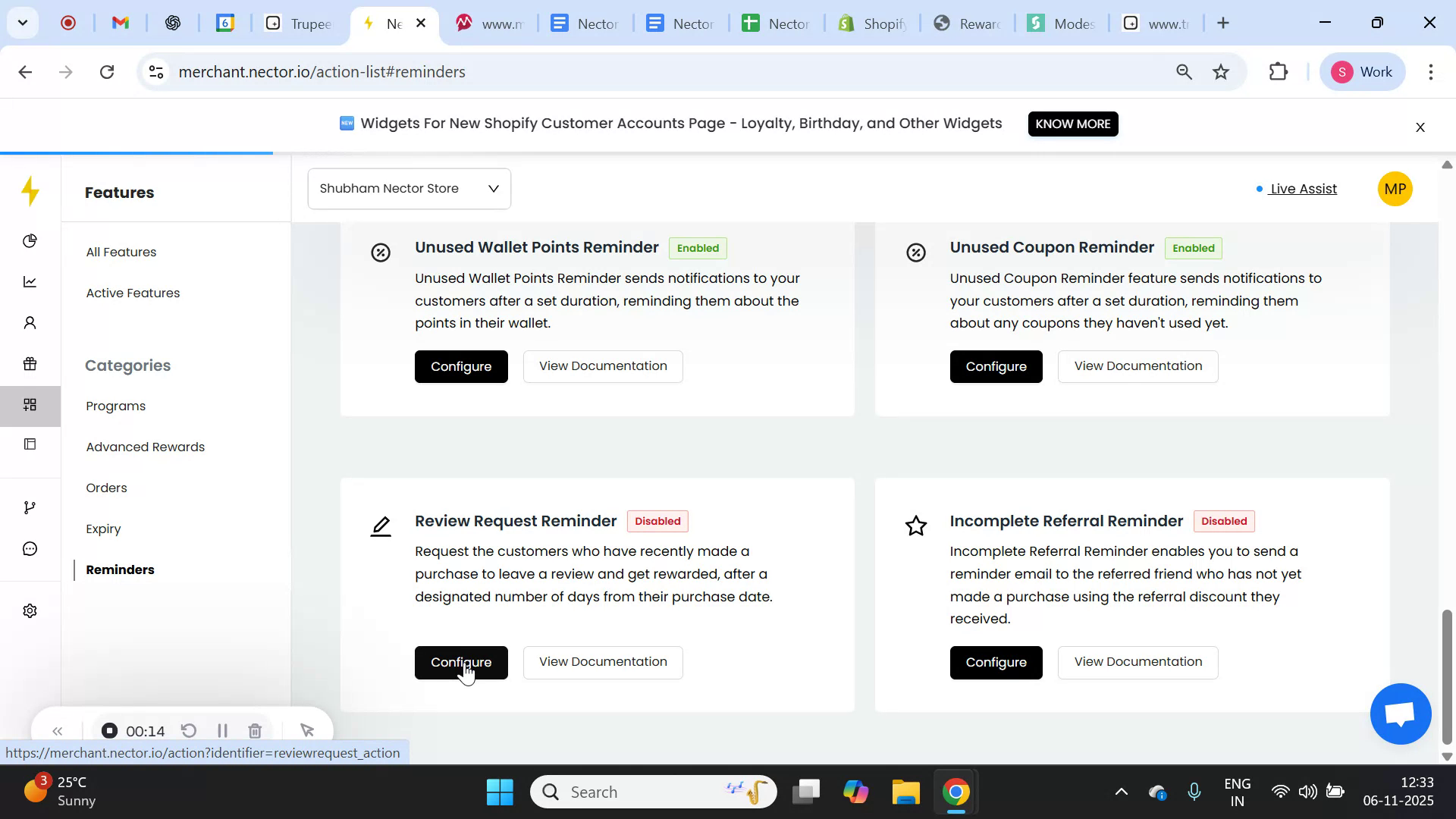Pause the screen recording
Image resolution: width=1456 pixels, height=819 pixels.
tap(221, 730)
